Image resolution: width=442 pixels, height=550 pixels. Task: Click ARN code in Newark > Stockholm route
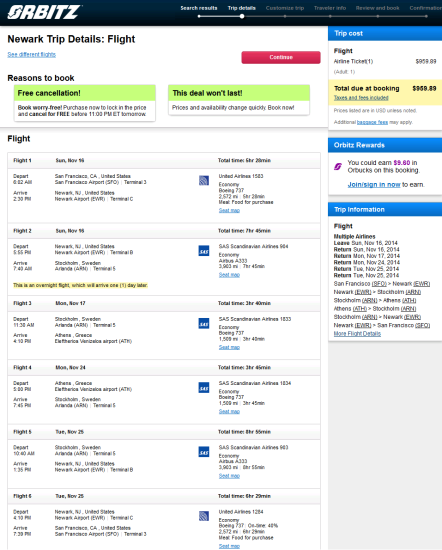(413, 292)
